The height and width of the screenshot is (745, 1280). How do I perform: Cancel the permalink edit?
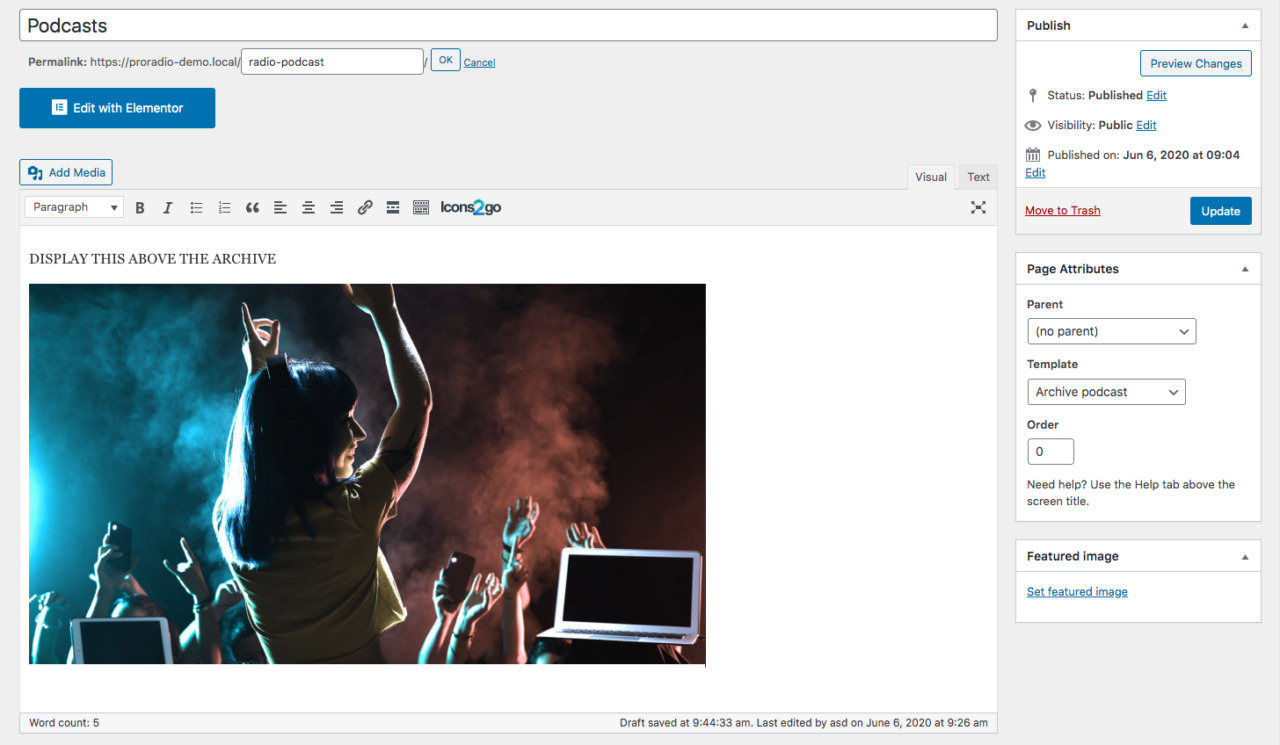(x=479, y=62)
